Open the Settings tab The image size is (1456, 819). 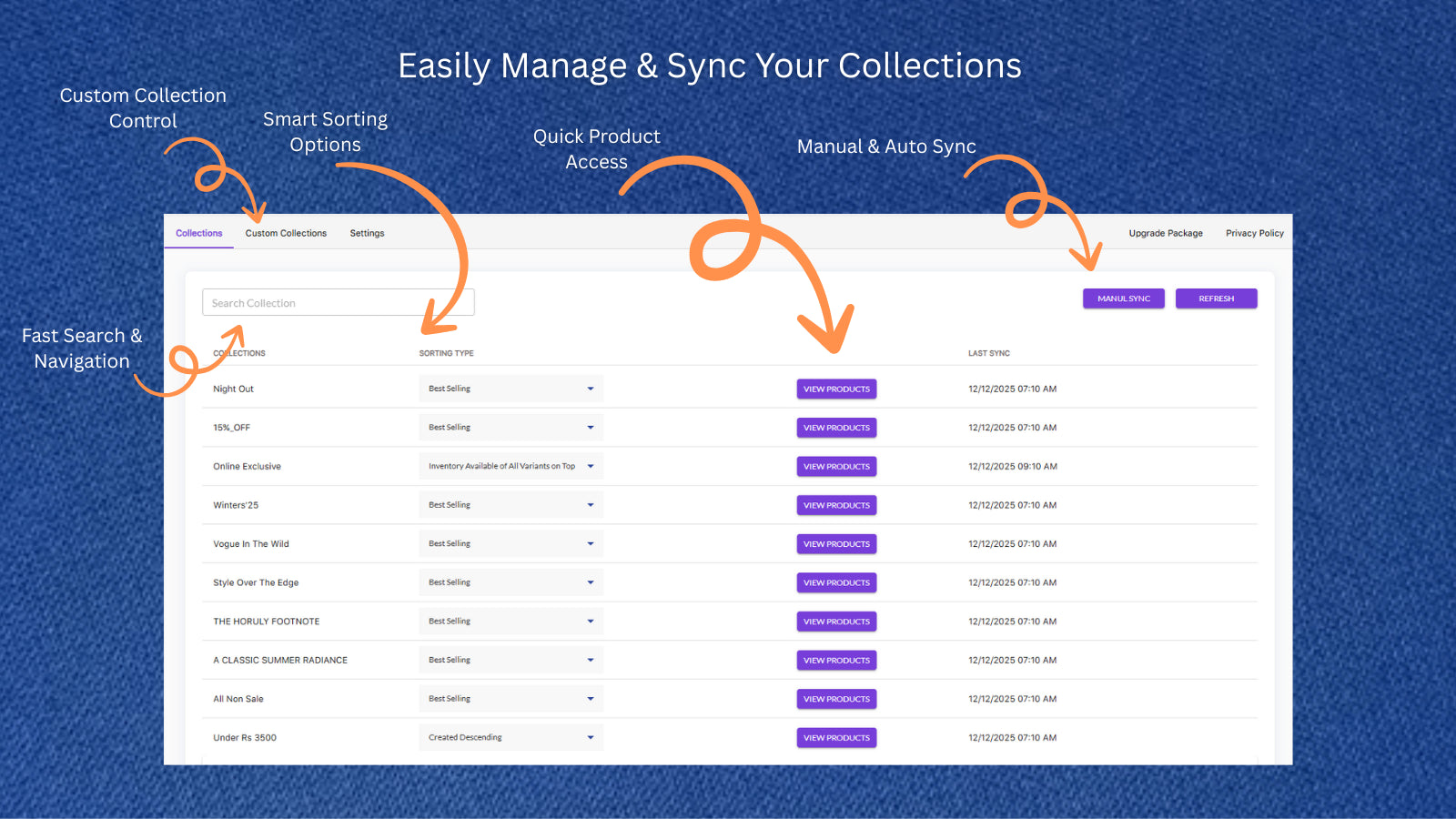pos(367,233)
